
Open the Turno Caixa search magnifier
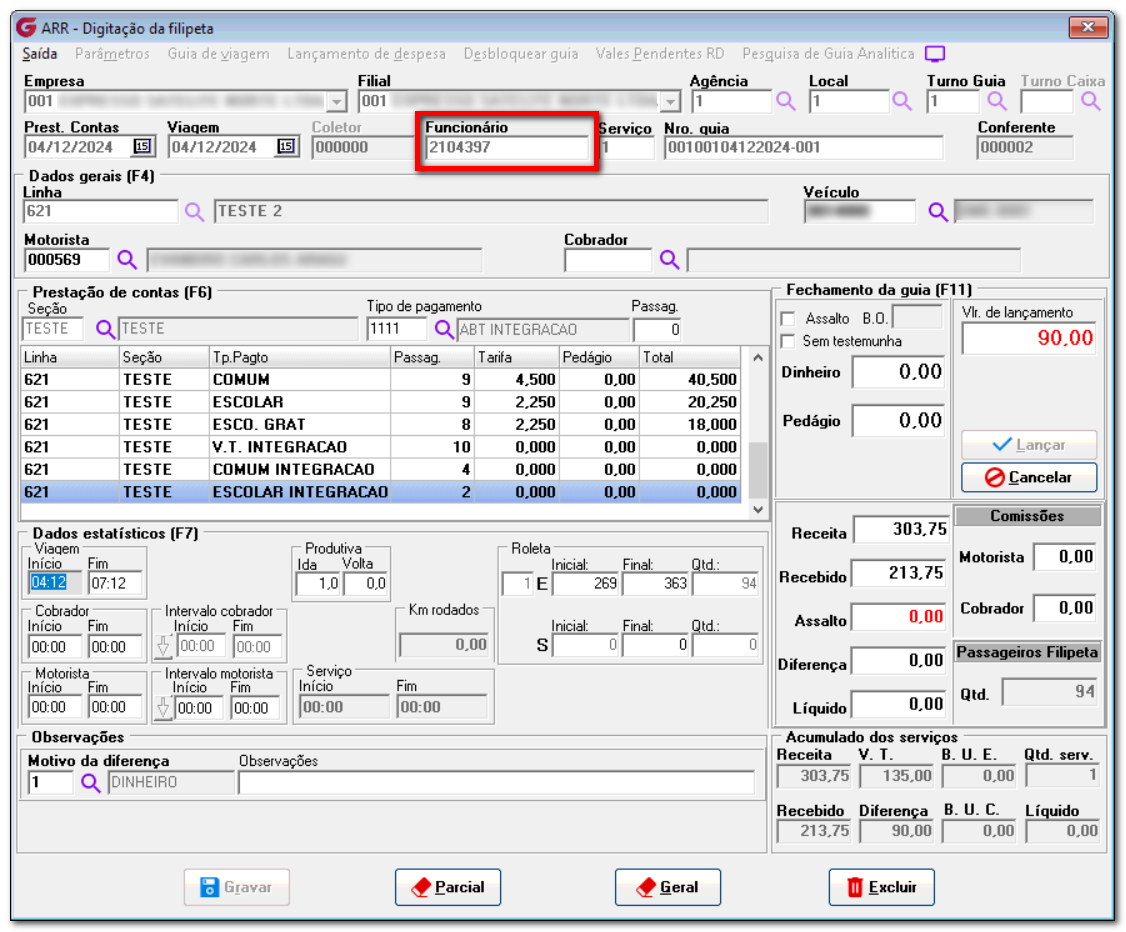[x=1091, y=101]
